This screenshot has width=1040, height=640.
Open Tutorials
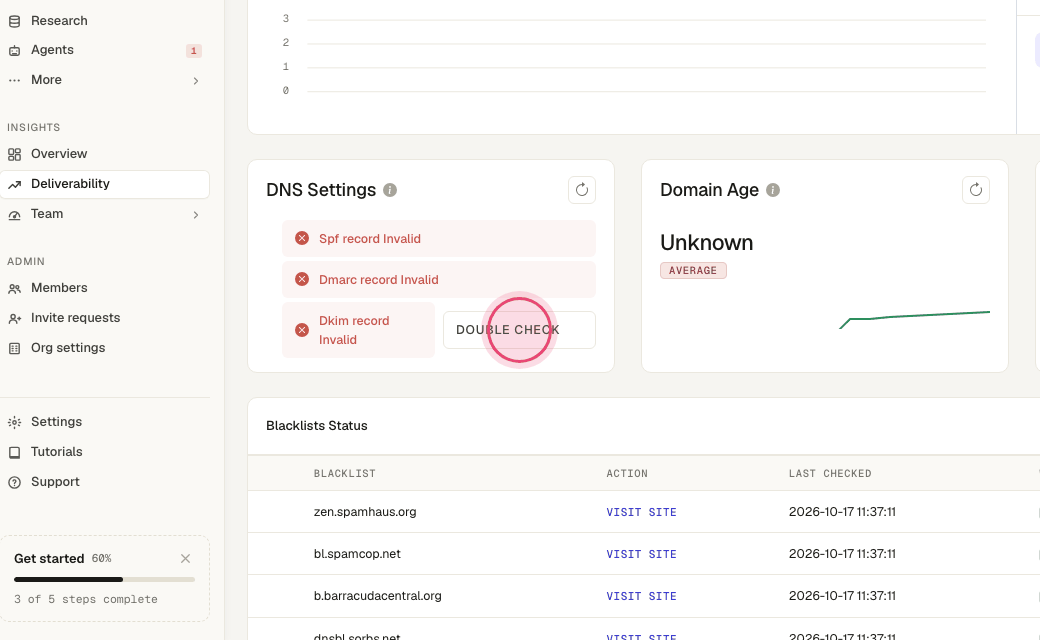(57, 452)
